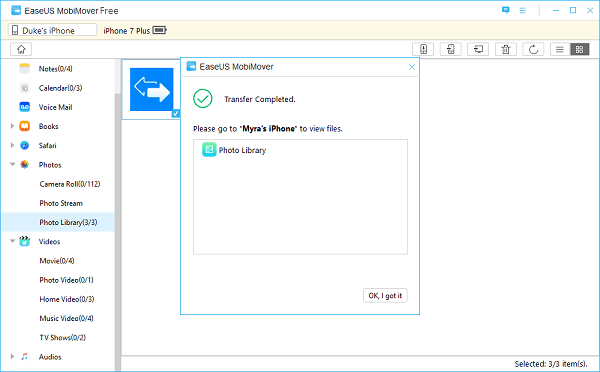Expand the Audios tree node
Viewport: 600px width, 372px height.
click(12, 356)
